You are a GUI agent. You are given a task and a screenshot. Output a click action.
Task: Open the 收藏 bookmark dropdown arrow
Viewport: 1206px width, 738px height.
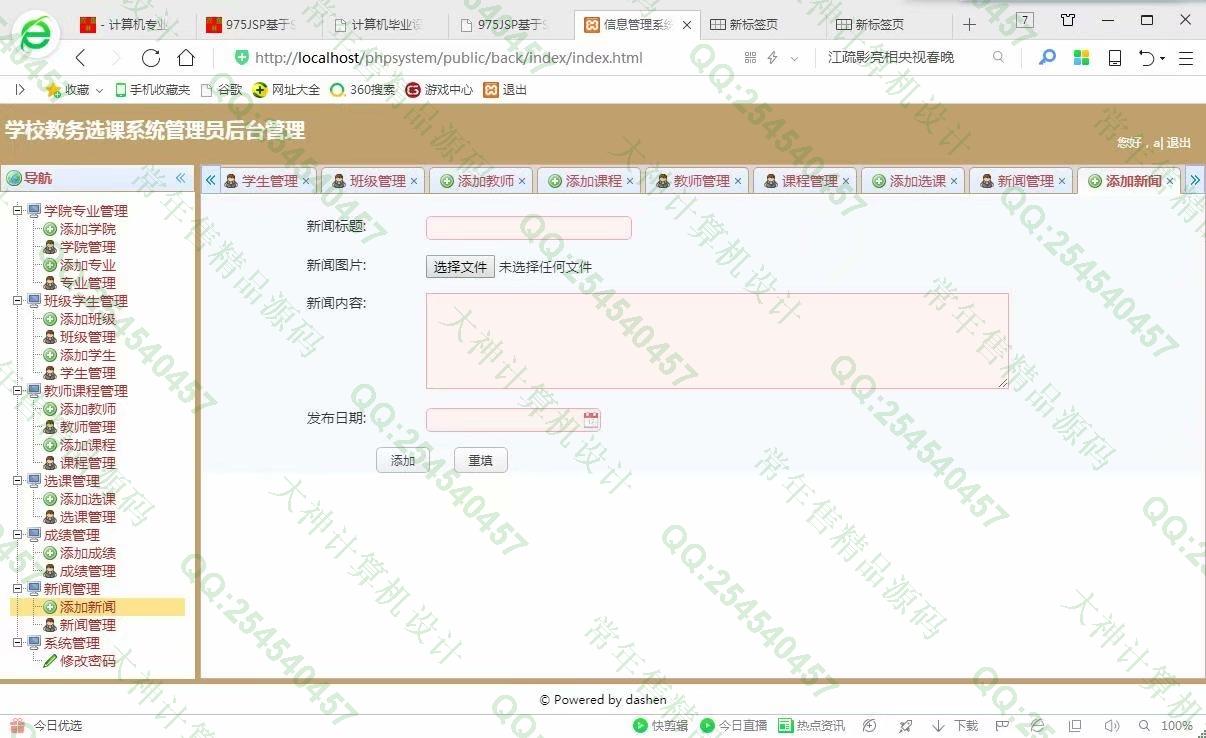(100, 90)
